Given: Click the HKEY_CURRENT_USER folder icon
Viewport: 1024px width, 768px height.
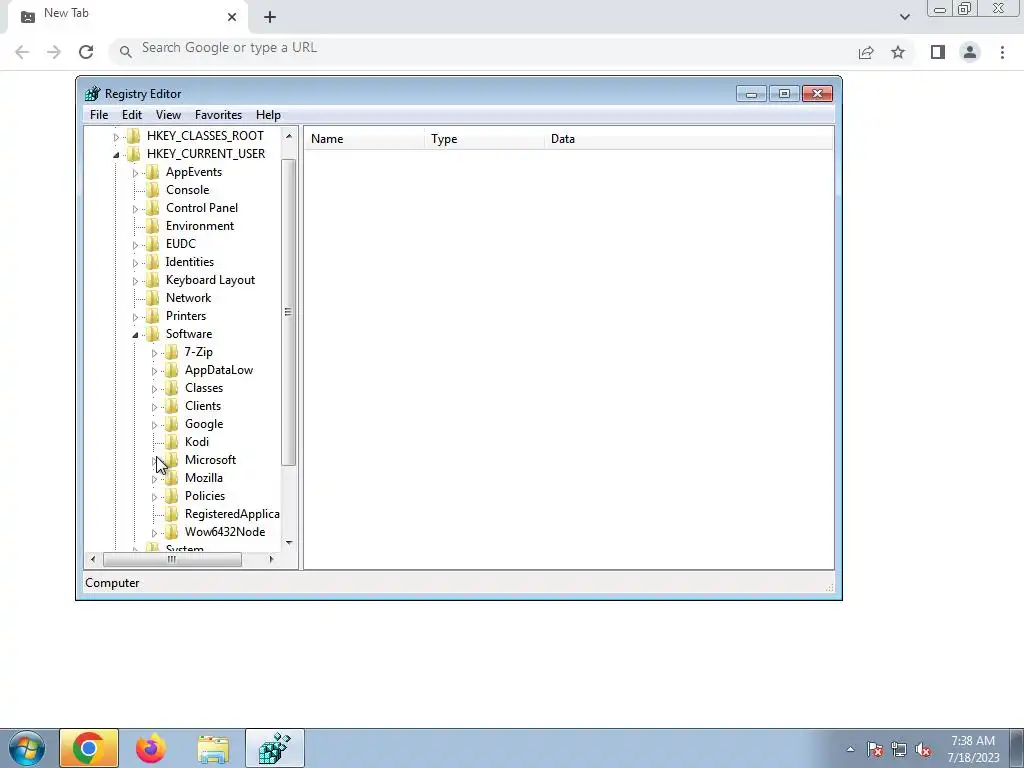Looking at the screenshot, I should [x=133, y=153].
